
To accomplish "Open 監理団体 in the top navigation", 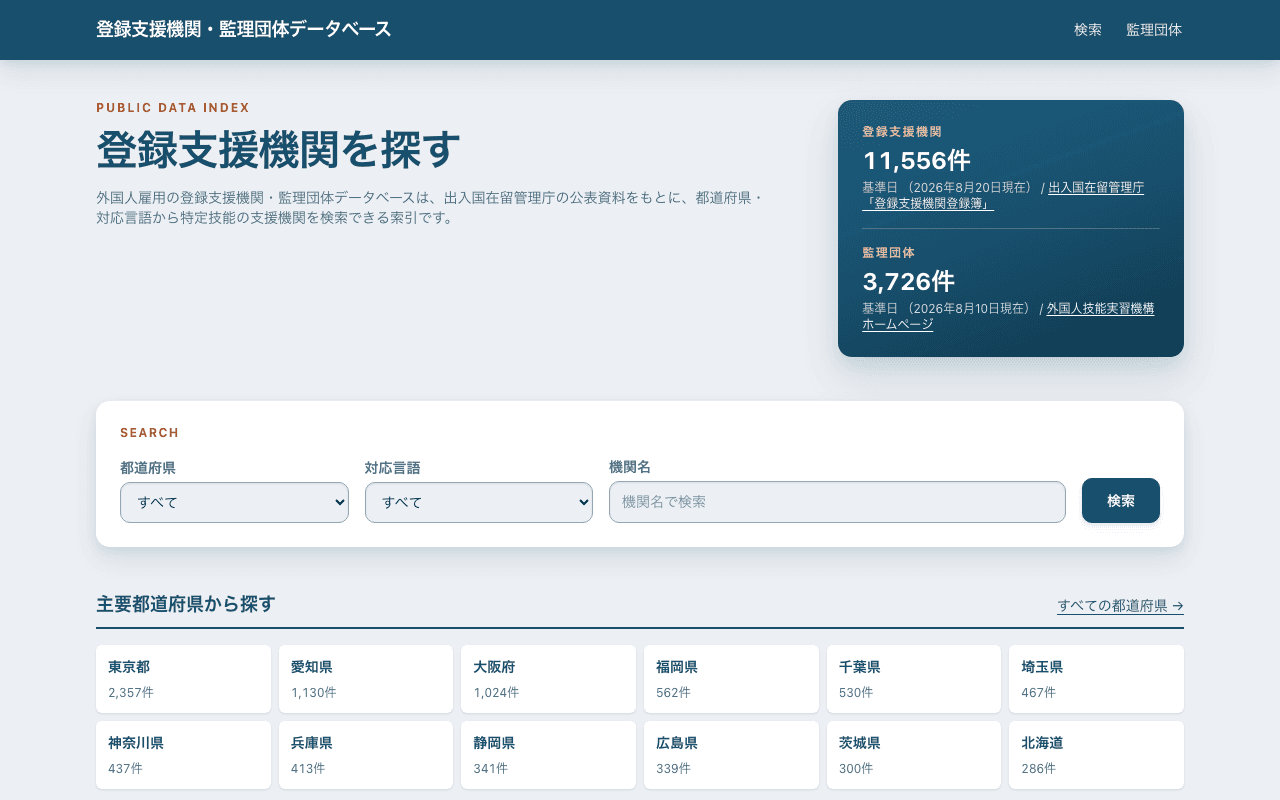I will tap(1154, 30).
